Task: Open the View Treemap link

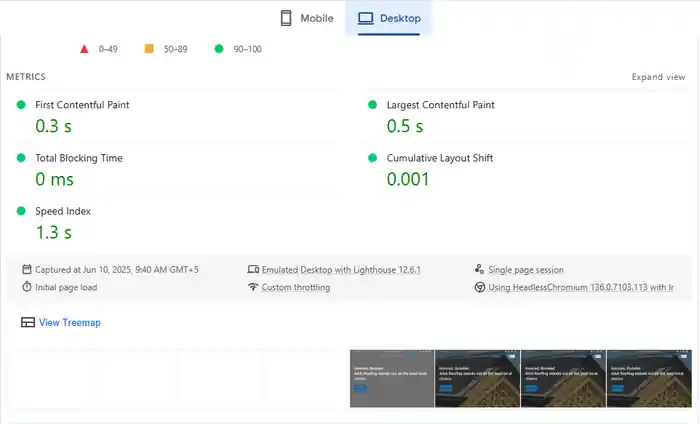Action: [x=70, y=322]
